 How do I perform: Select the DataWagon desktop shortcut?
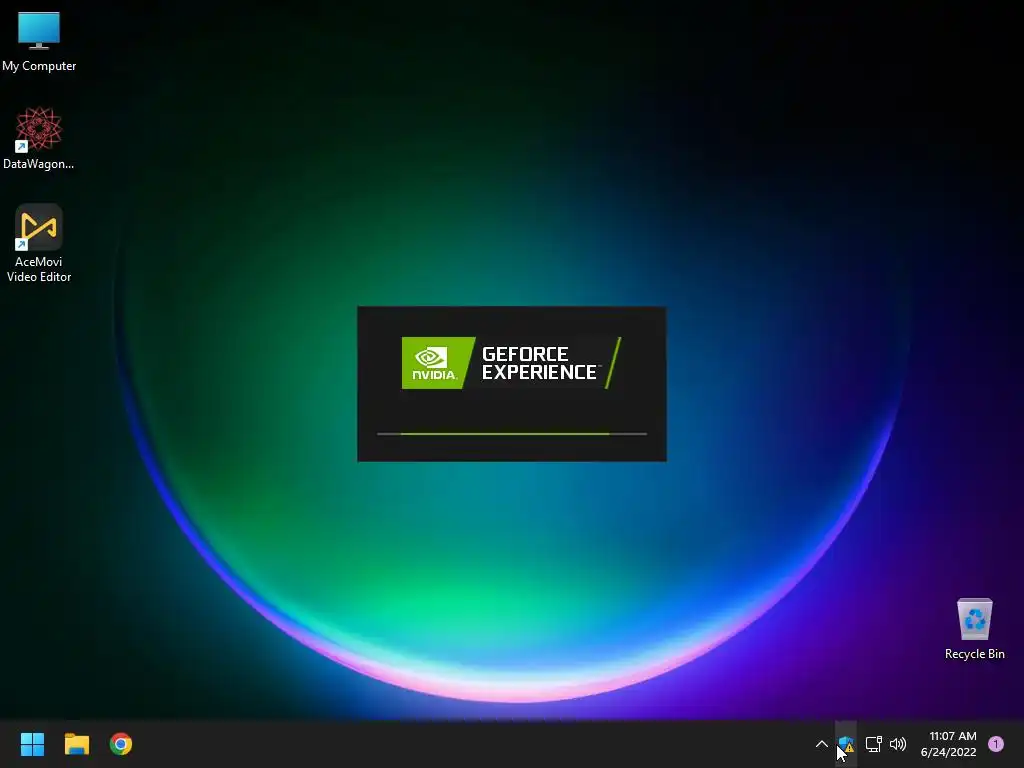pyautogui.click(x=39, y=138)
